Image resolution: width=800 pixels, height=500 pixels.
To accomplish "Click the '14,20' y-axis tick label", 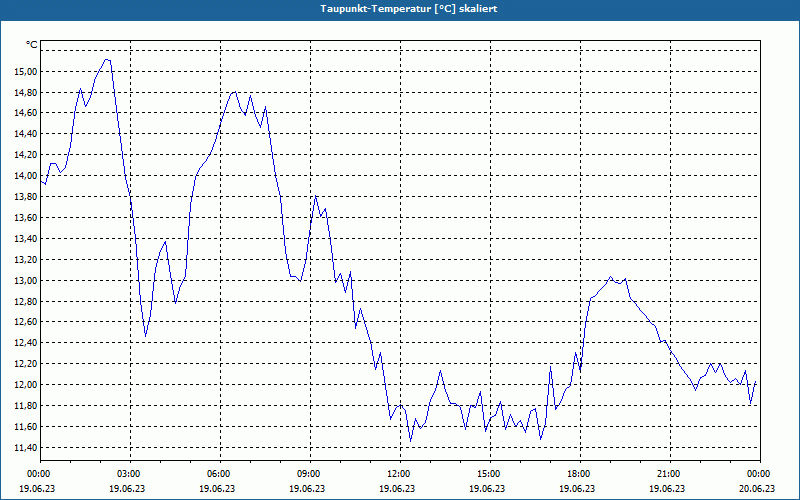I will coord(26,155).
